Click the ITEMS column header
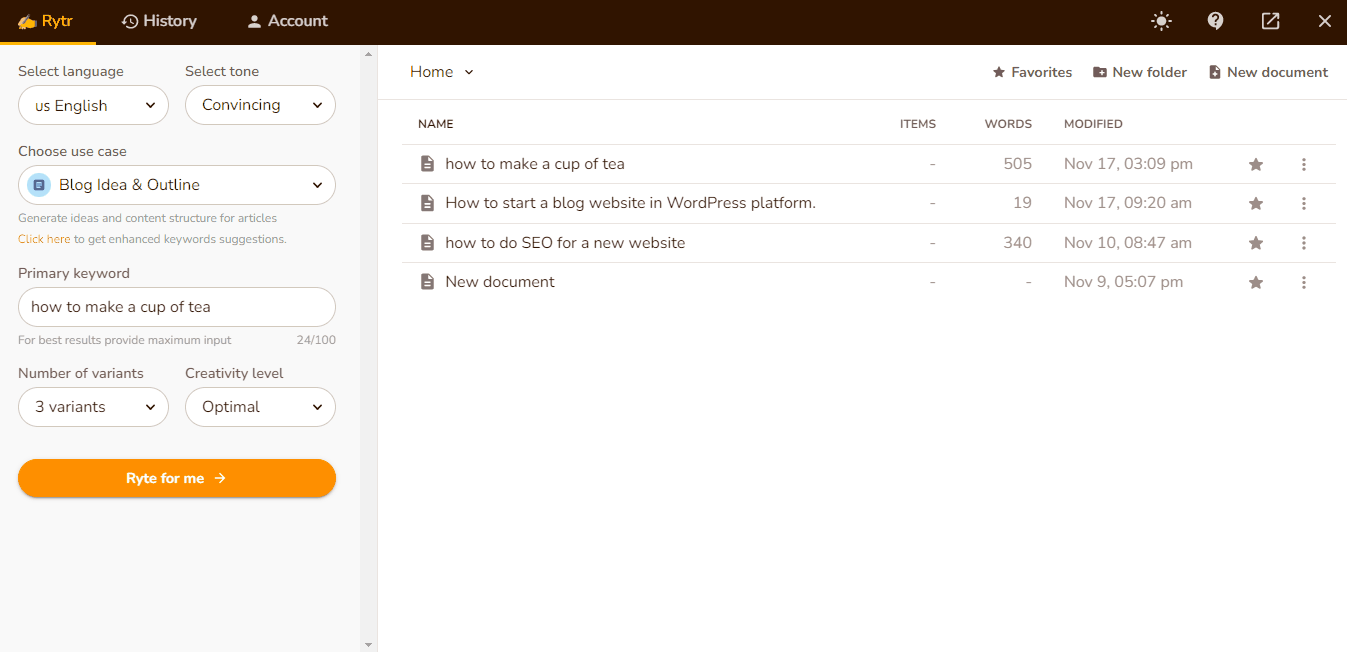The height and width of the screenshot is (652, 1347). (918, 124)
